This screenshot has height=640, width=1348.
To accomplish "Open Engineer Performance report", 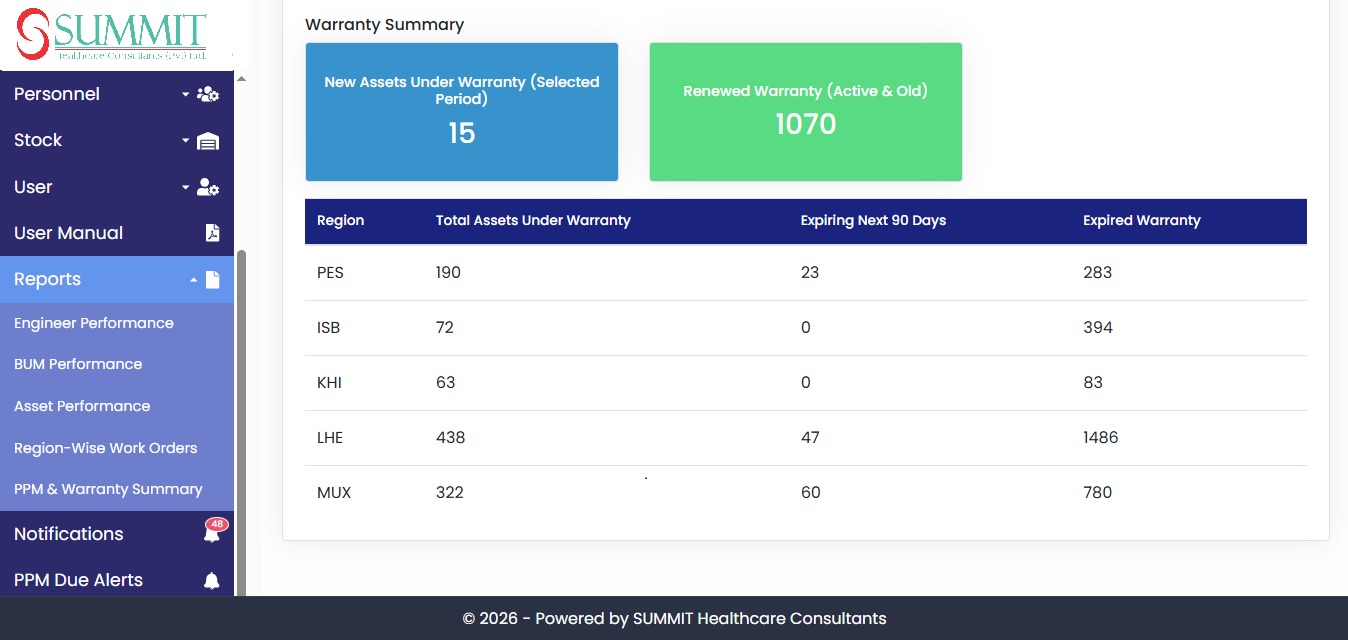I will click(x=94, y=323).
